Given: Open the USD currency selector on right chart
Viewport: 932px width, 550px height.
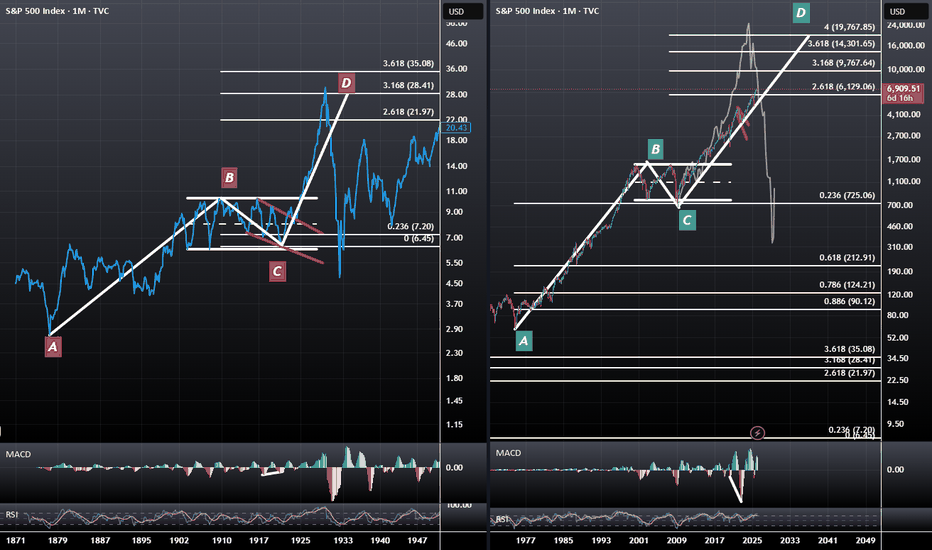Looking at the screenshot, I should (904, 11).
